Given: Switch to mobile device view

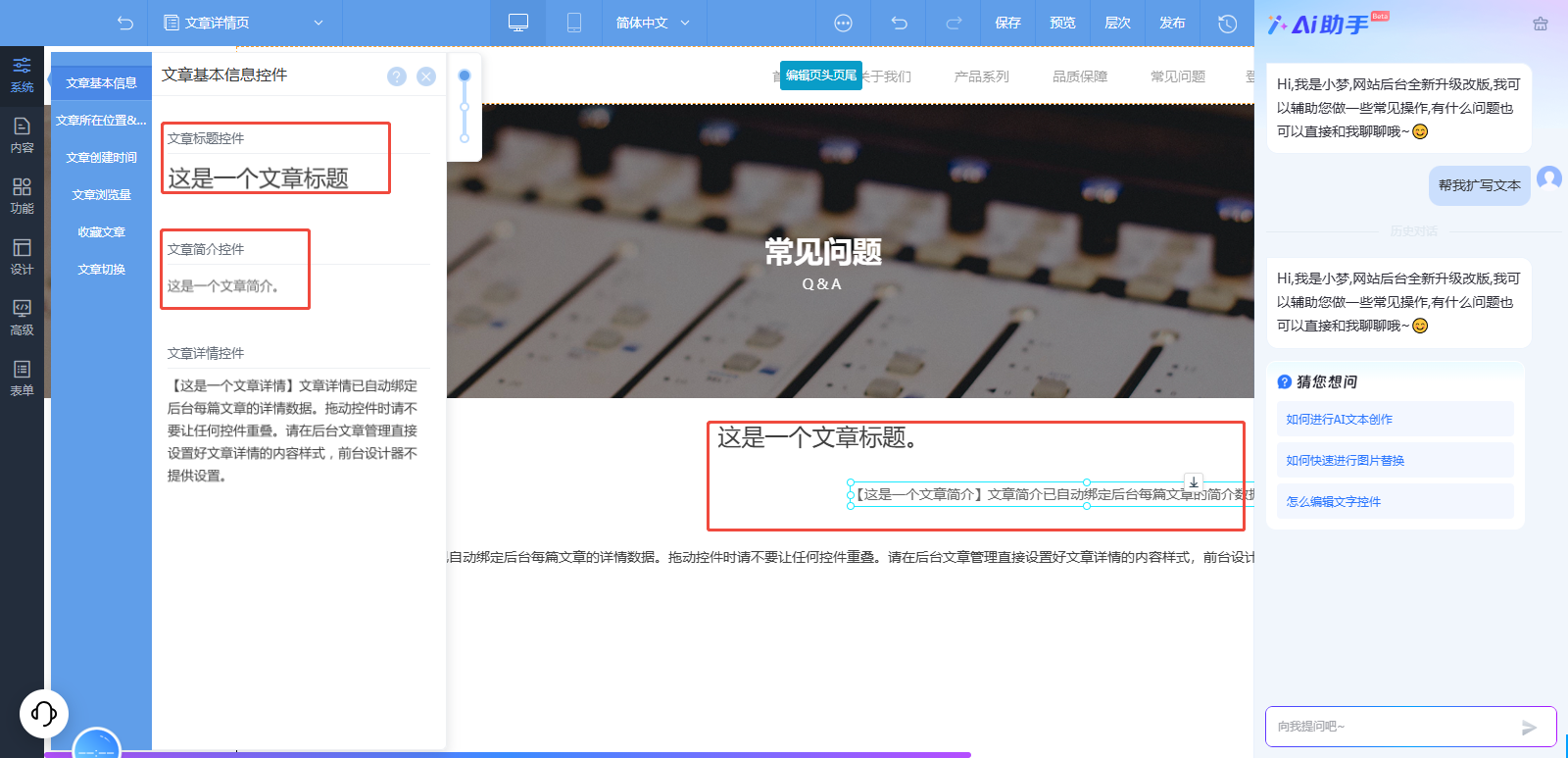Looking at the screenshot, I should click(x=574, y=23).
